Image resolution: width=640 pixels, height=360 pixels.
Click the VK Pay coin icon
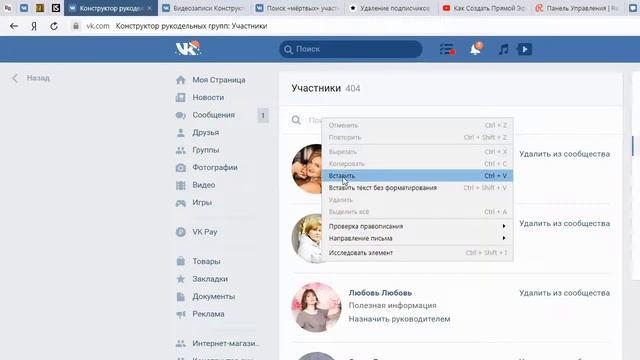[181, 232]
